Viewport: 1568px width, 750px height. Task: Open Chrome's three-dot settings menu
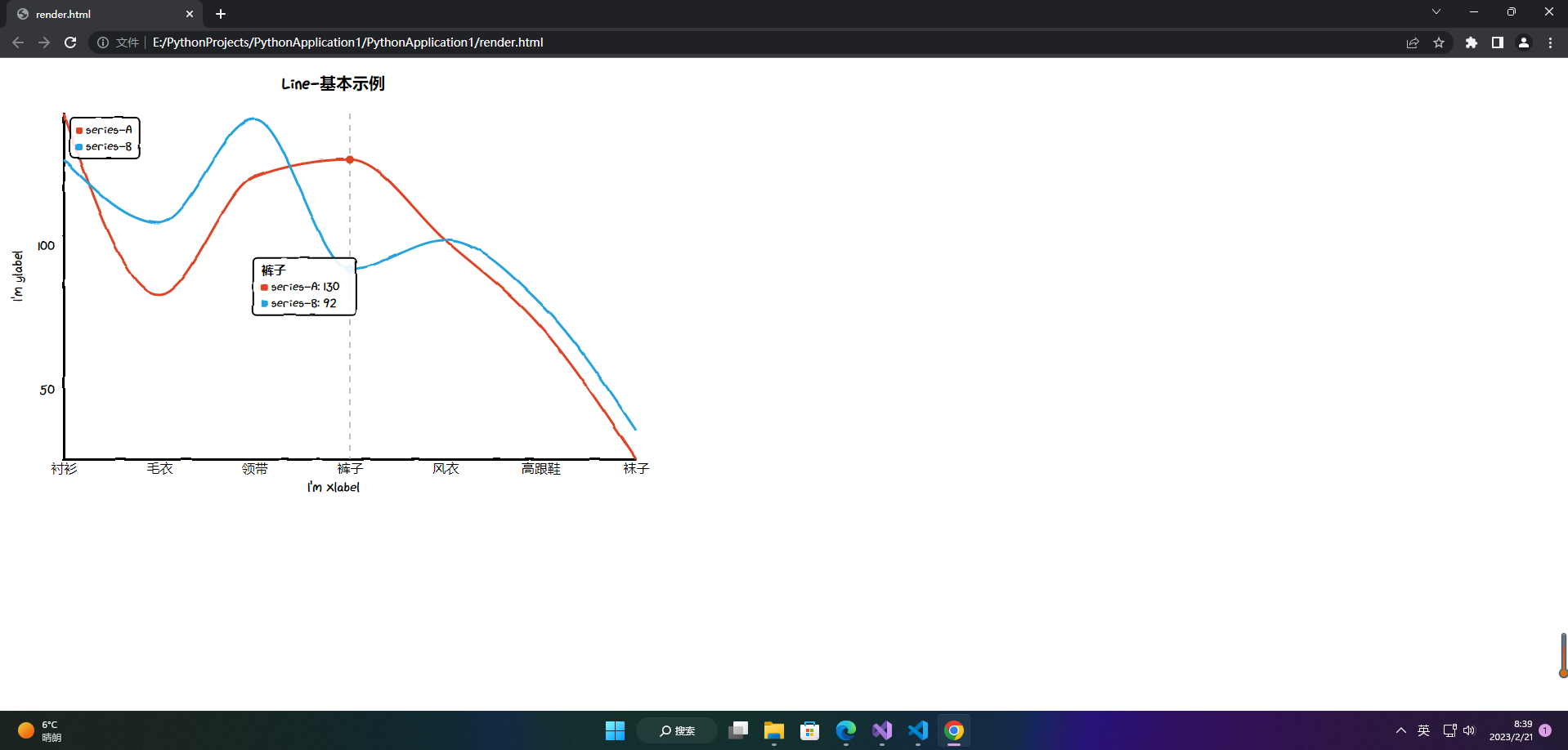(1550, 42)
